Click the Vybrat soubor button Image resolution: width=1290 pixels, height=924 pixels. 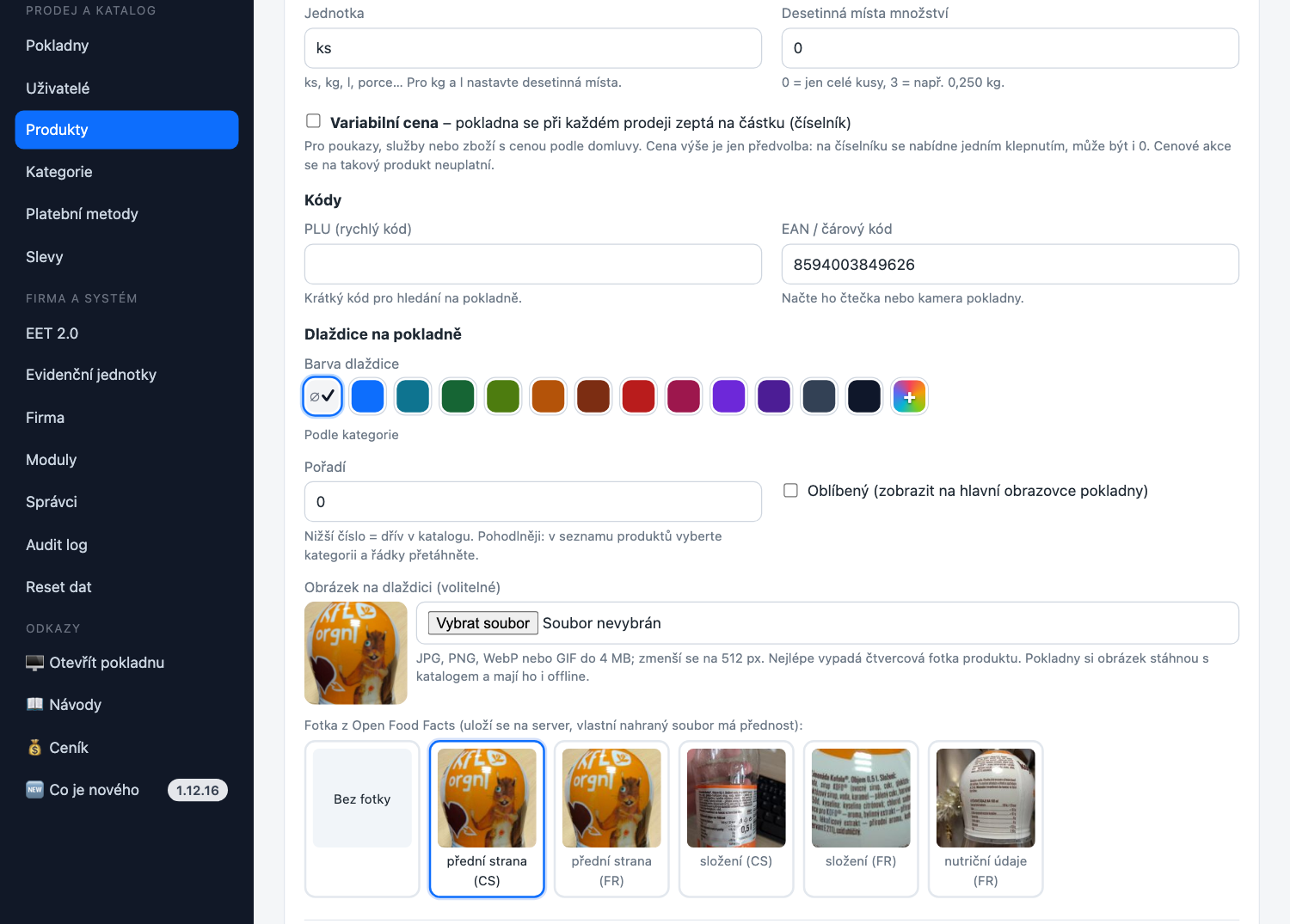(483, 623)
